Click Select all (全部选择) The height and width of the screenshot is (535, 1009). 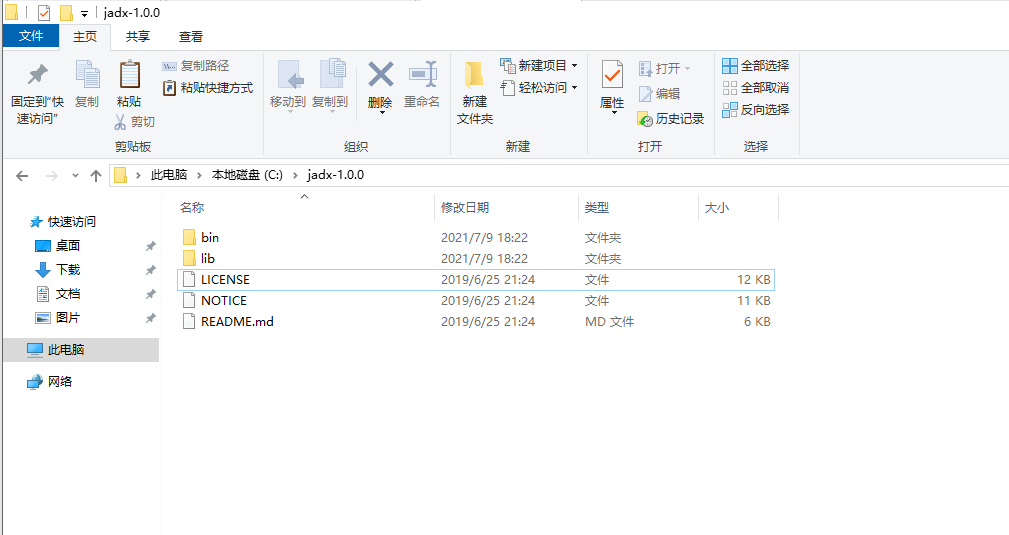[x=755, y=66]
